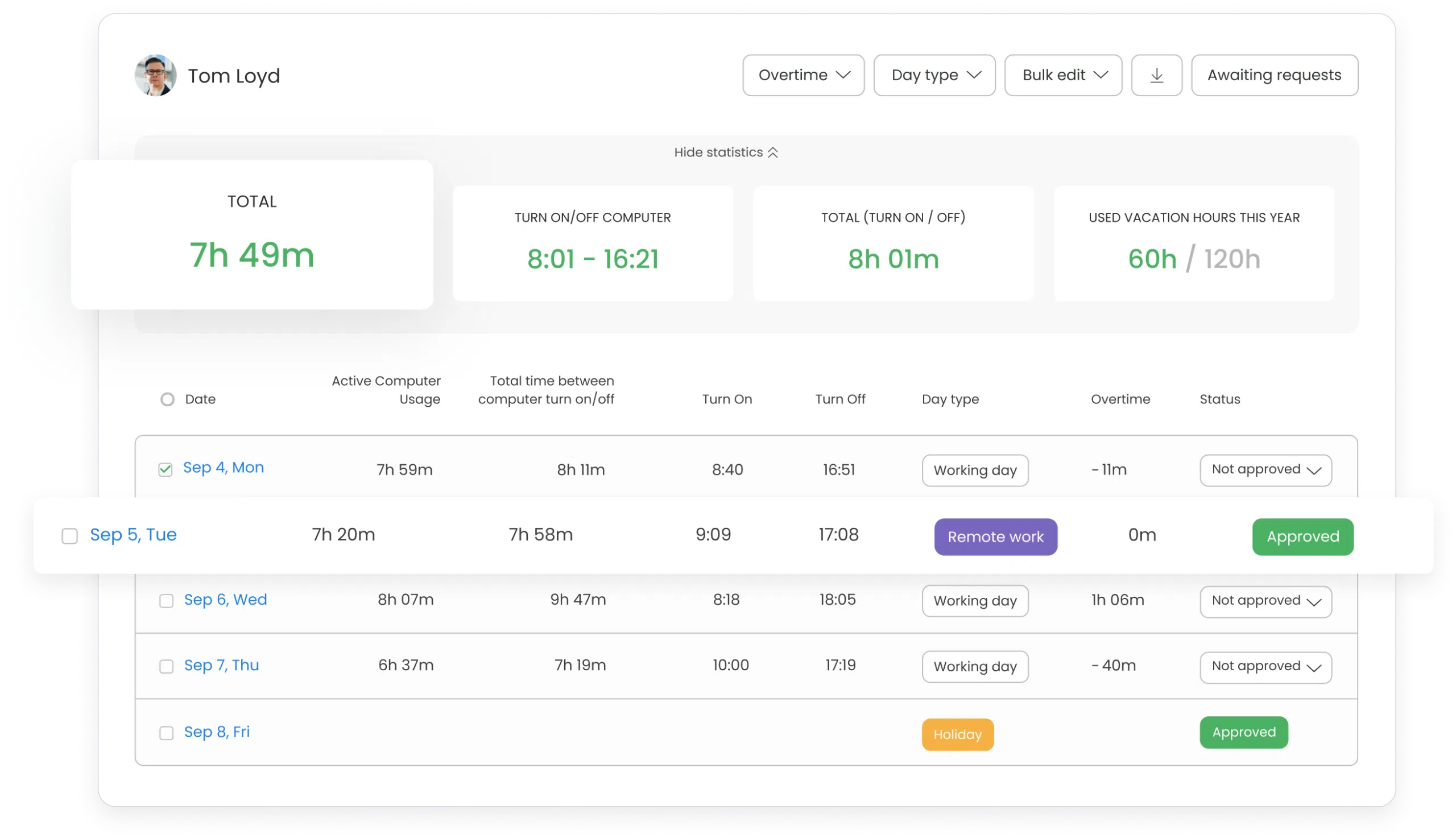
Task: Click the Active Computer Usage column header
Action: coord(386,390)
